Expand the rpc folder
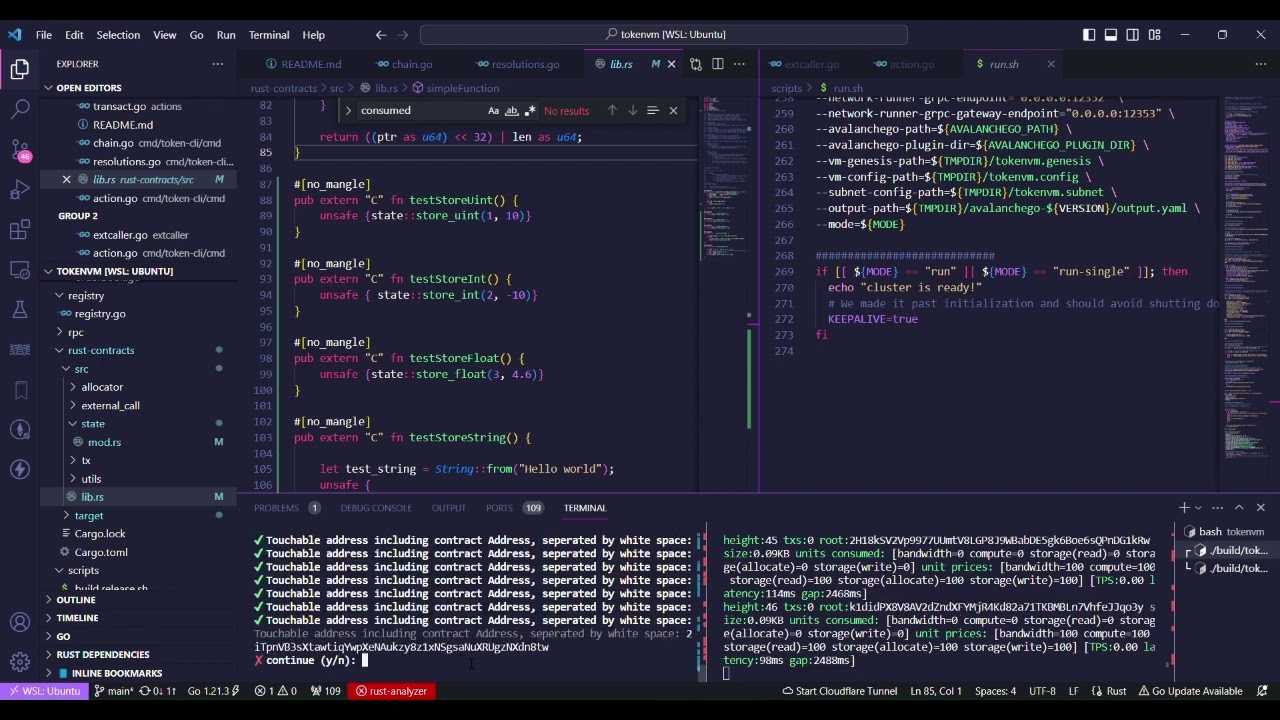 [76, 332]
